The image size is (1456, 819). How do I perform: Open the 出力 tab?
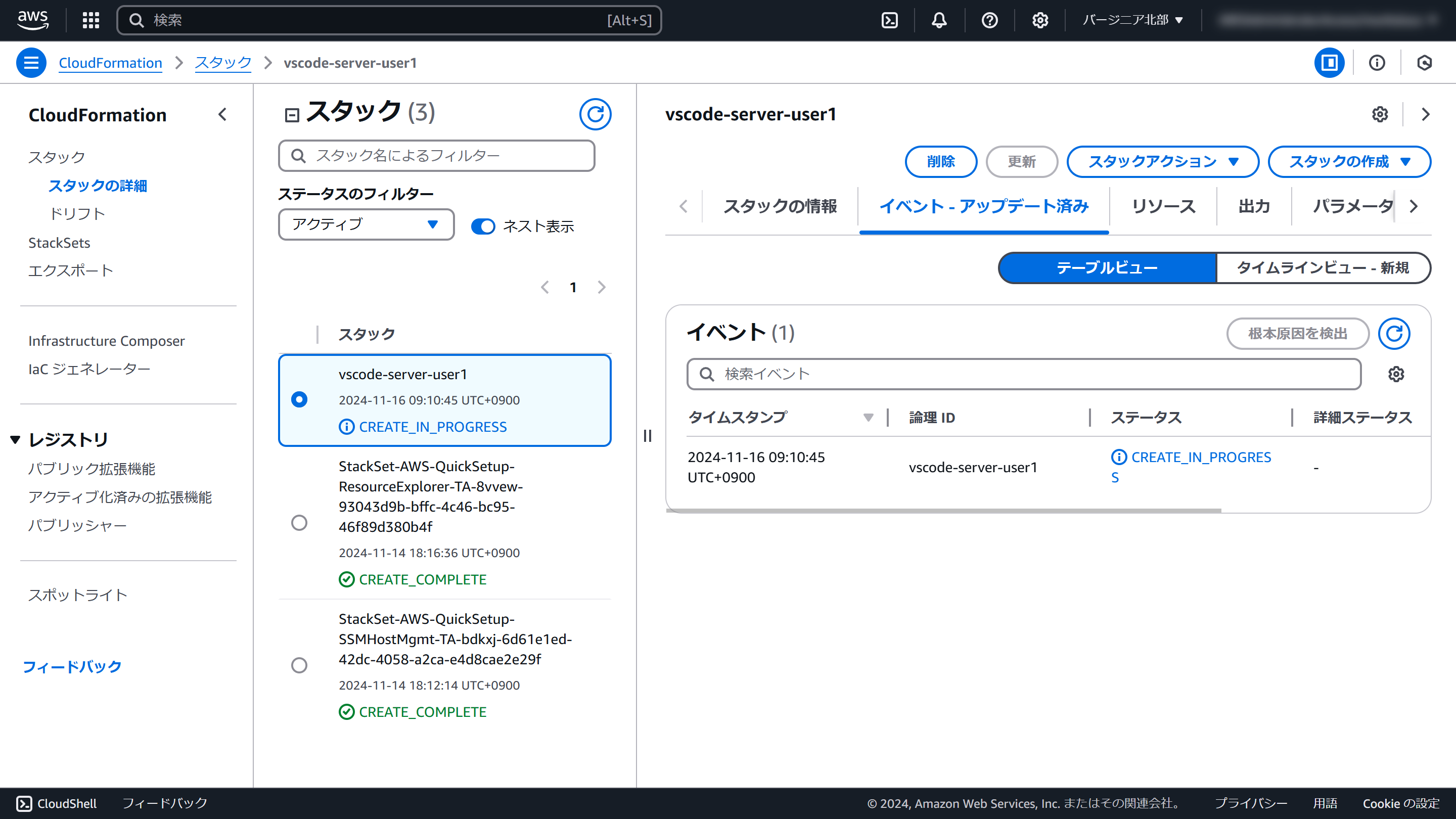1254,206
